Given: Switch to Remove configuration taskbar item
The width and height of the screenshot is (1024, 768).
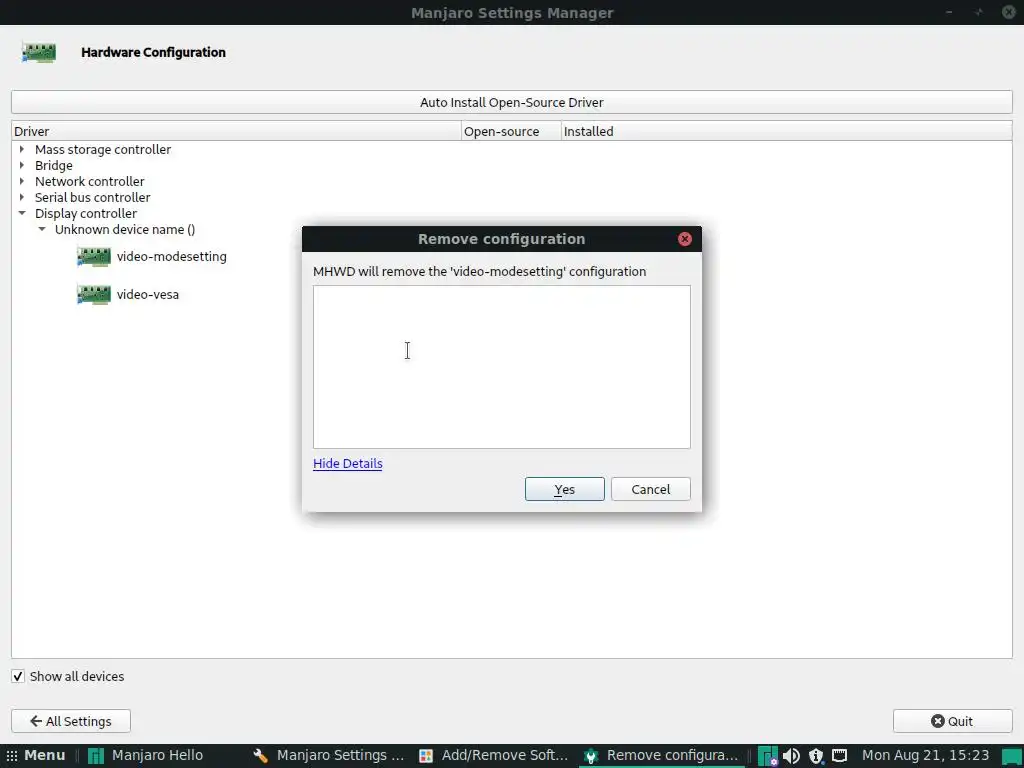Looking at the screenshot, I should click(661, 756).
